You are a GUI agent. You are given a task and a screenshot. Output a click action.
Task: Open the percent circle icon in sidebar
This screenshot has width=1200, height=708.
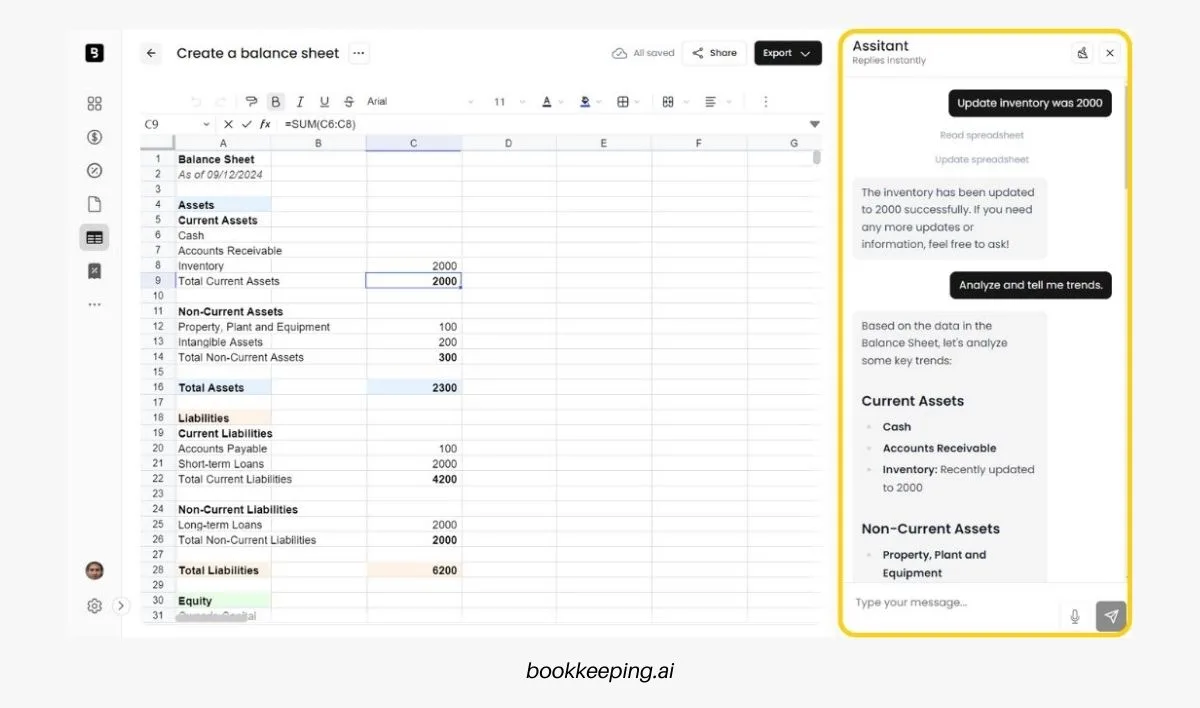(x=94, y=171)
